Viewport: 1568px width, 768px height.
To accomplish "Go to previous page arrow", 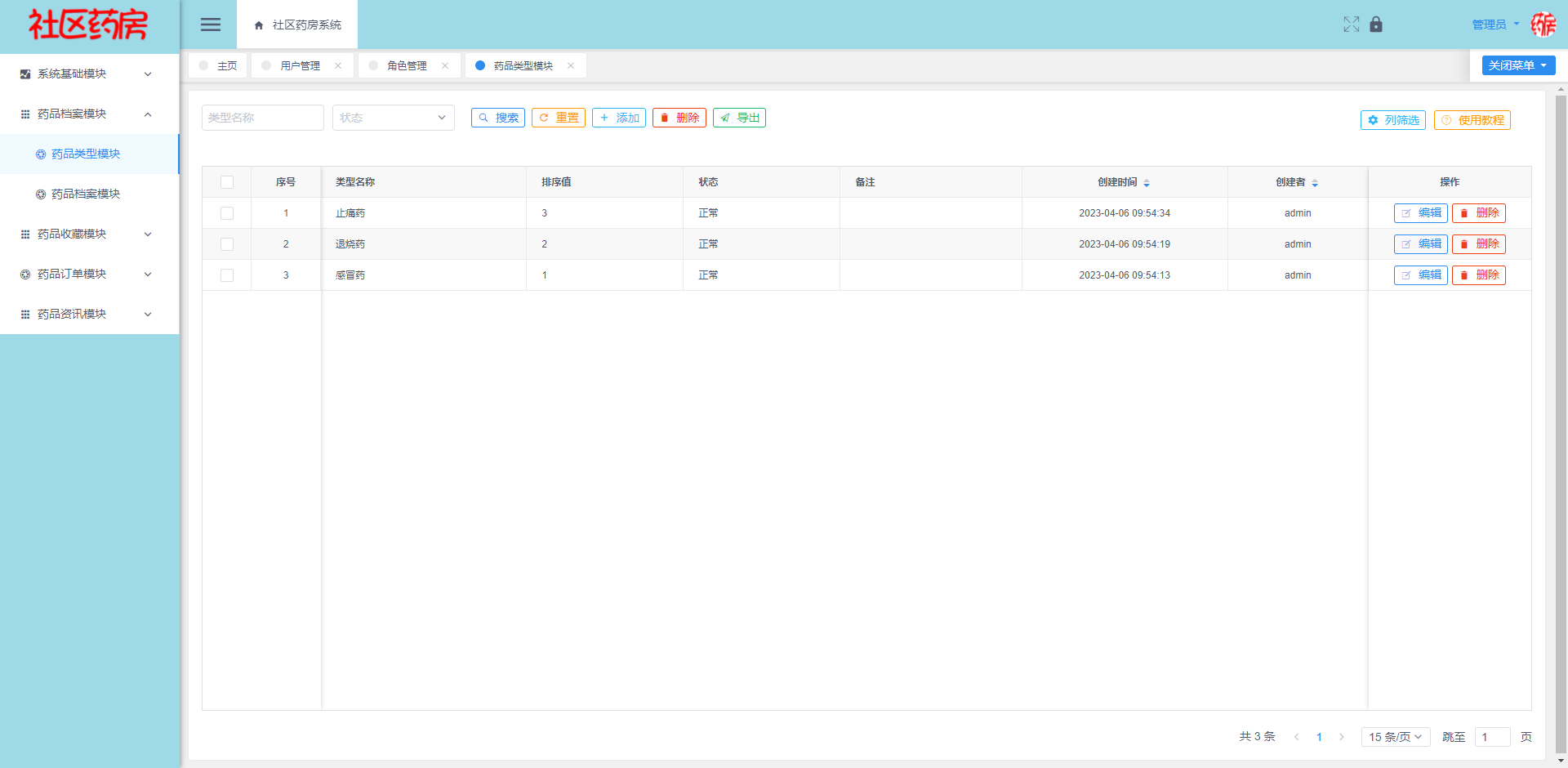I will 1296,737.
